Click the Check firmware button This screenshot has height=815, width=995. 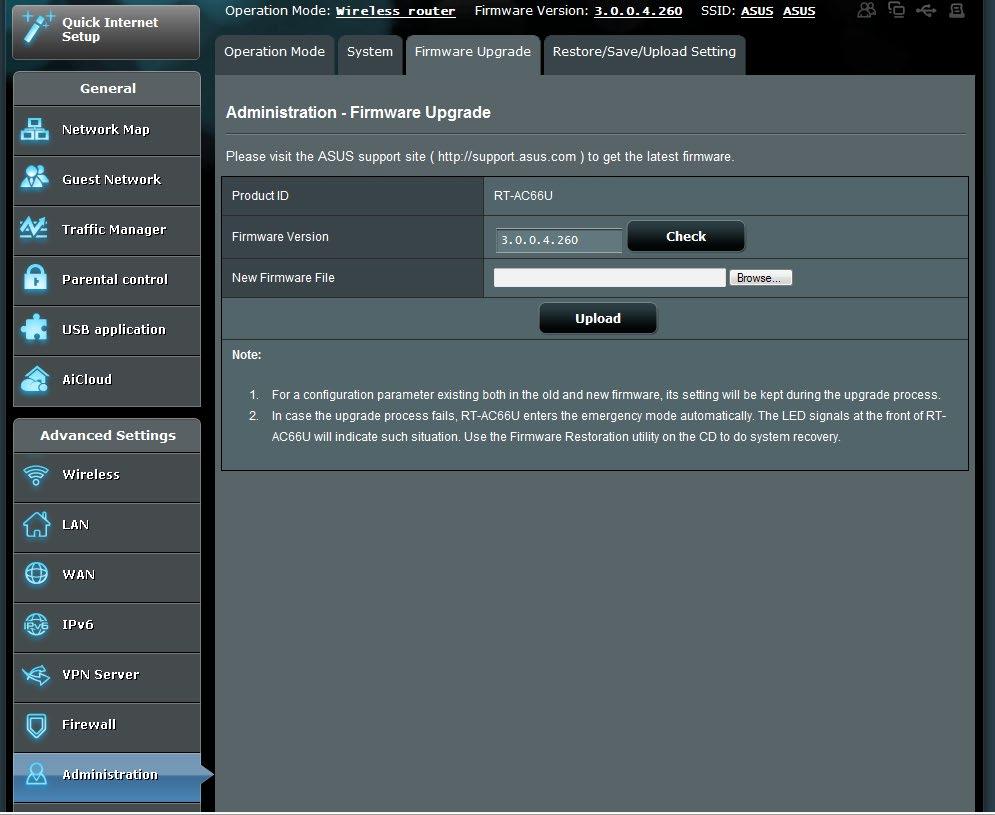click(685, 236)
